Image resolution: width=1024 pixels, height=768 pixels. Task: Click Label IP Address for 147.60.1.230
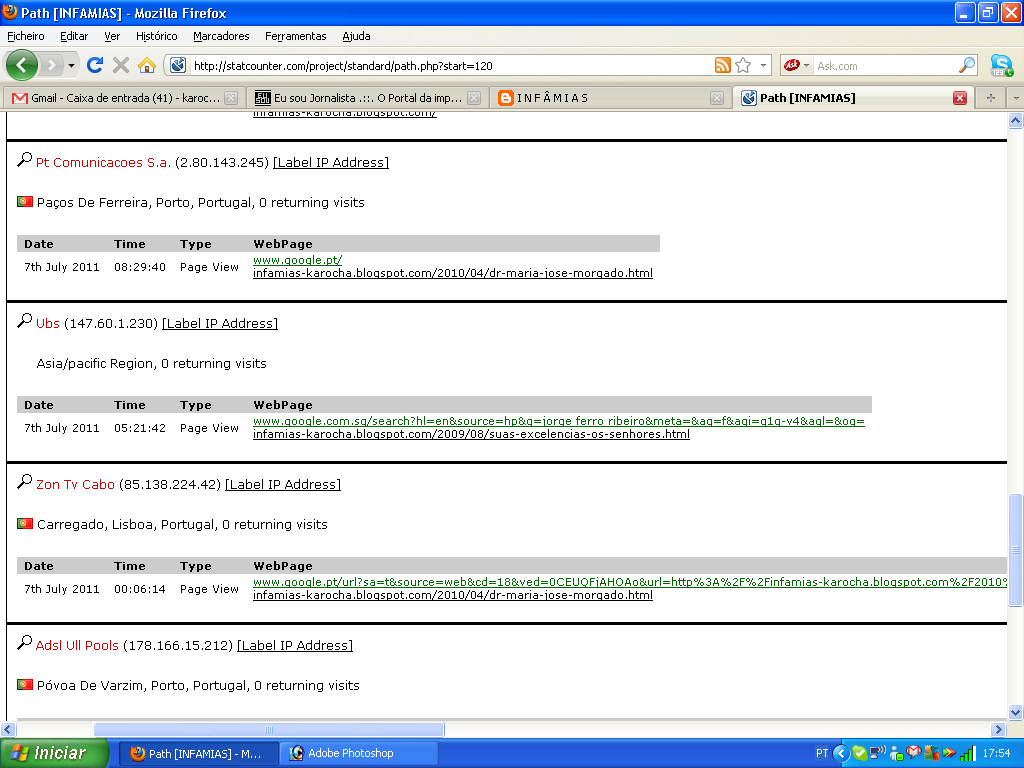coord(220,323)
